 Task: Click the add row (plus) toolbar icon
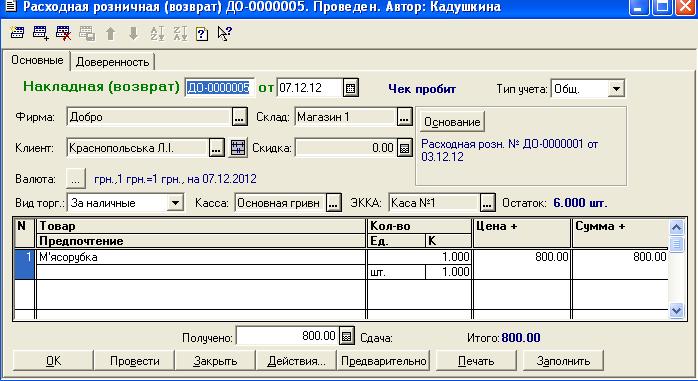(x=41, y=33)
